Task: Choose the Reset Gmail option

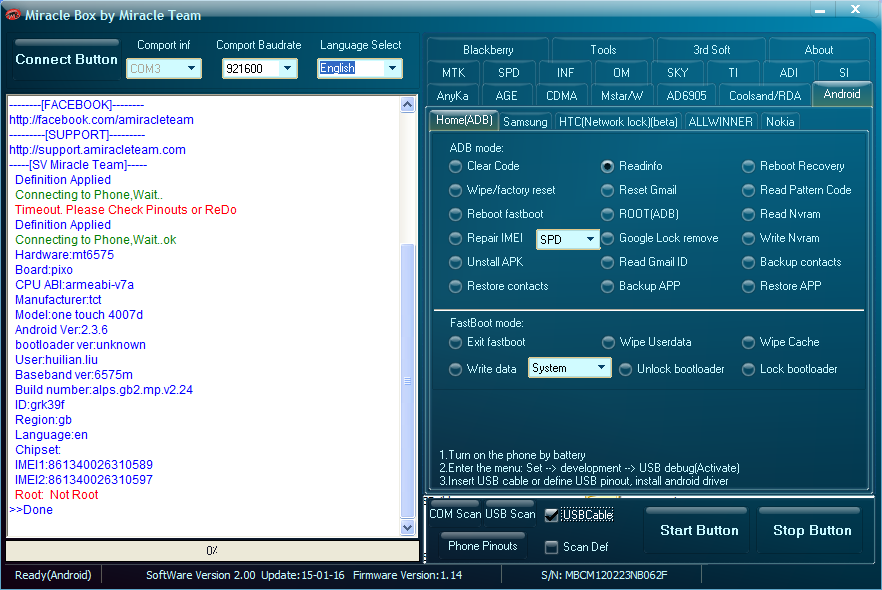Action: pyautogui.click(x=607, y=191)
